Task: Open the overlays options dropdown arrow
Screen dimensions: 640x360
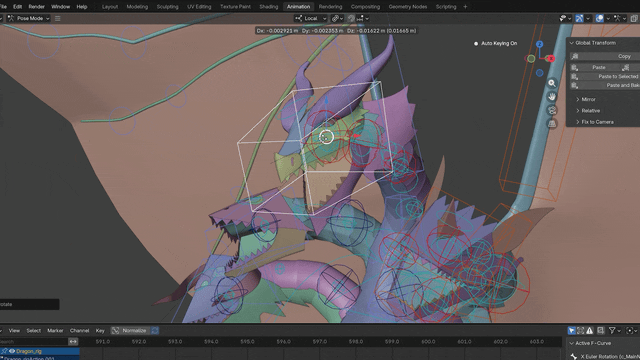Action: pos(608,18)
